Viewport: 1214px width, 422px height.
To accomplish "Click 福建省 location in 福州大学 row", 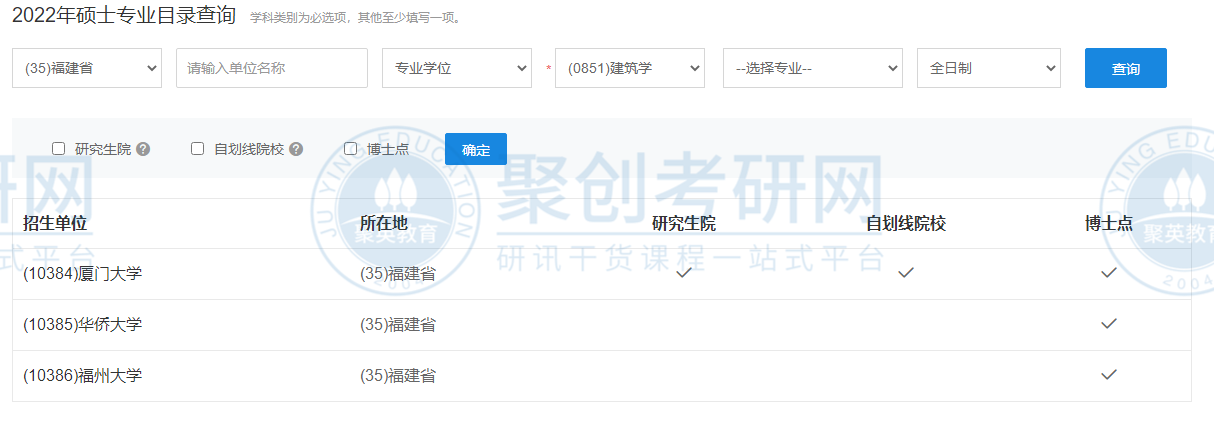I will 398,376.
